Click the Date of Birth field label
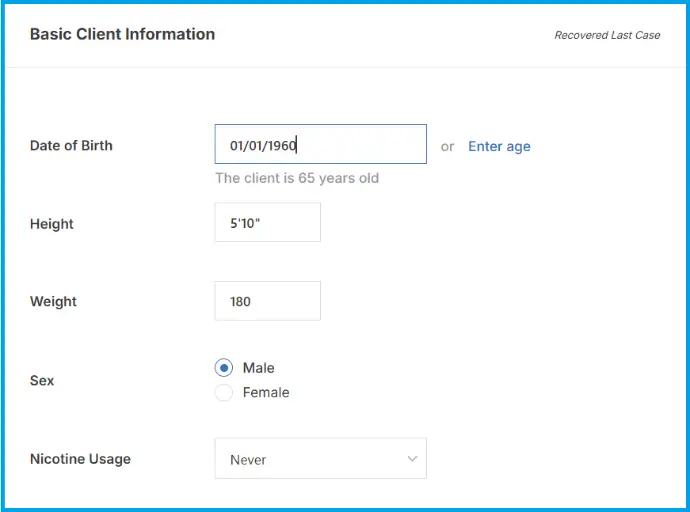The image size is (690, 512). tap(71, 146)
